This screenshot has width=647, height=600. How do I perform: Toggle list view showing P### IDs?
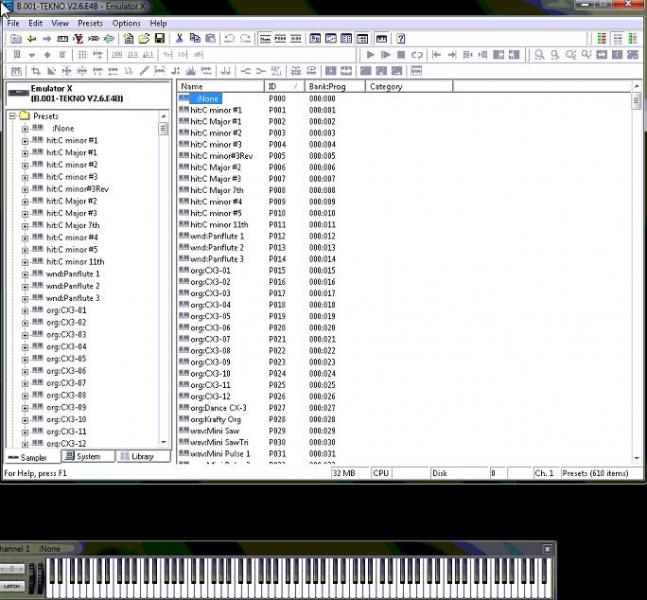[280, 39]
